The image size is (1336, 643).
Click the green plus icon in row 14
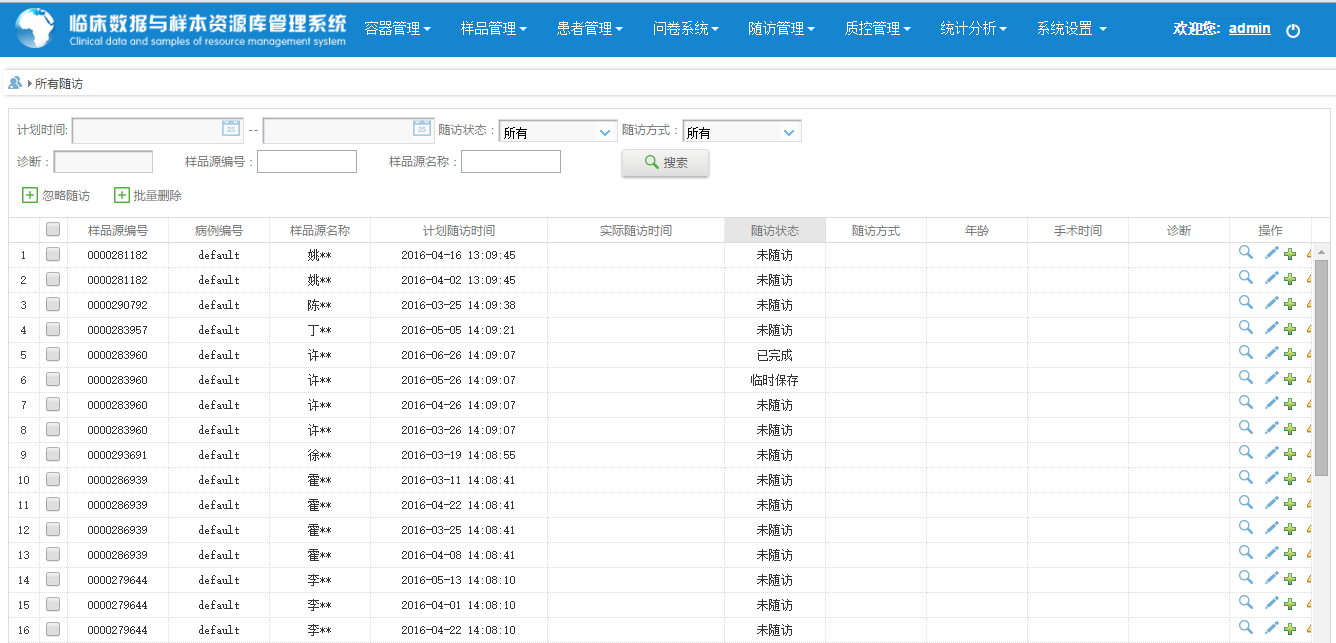[1290, 579]
